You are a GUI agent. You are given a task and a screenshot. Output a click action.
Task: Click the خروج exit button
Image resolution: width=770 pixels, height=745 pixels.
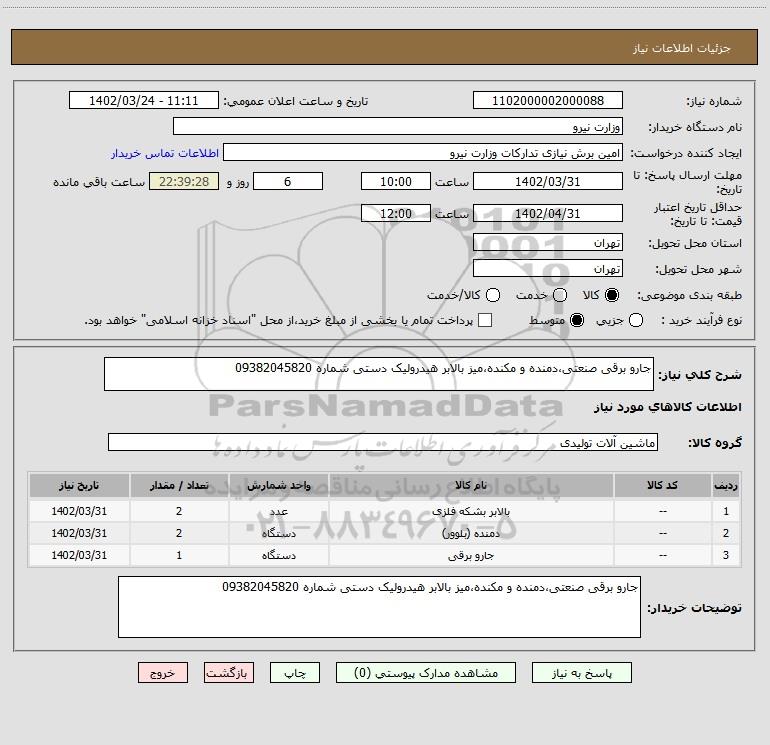click(163, 673)
